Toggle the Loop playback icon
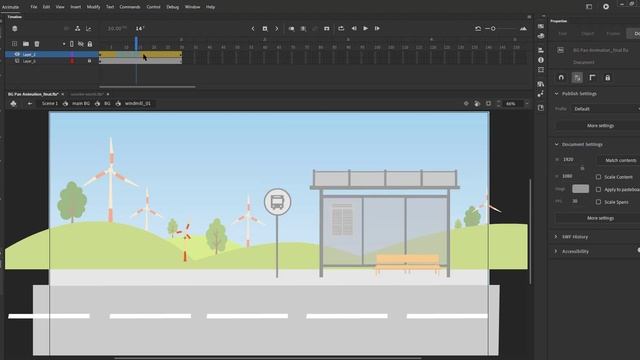 [x=341, y=29]
